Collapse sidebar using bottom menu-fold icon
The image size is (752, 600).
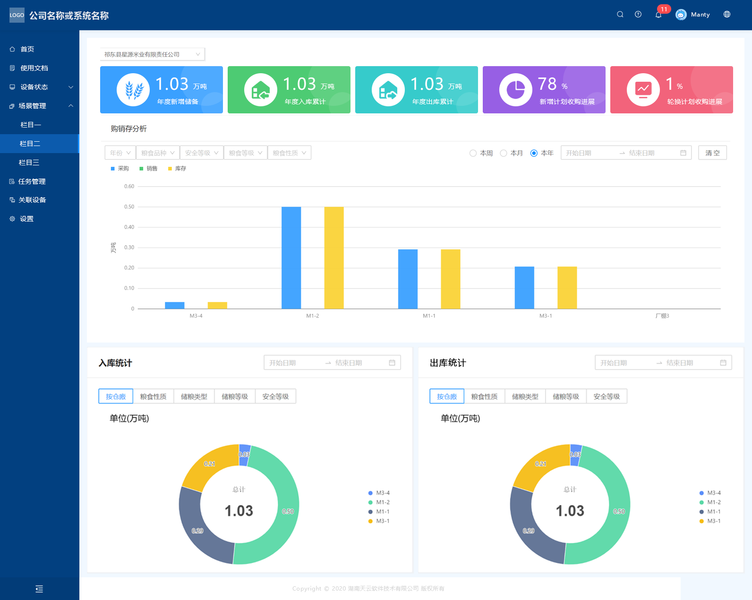[x=39, y=588]
